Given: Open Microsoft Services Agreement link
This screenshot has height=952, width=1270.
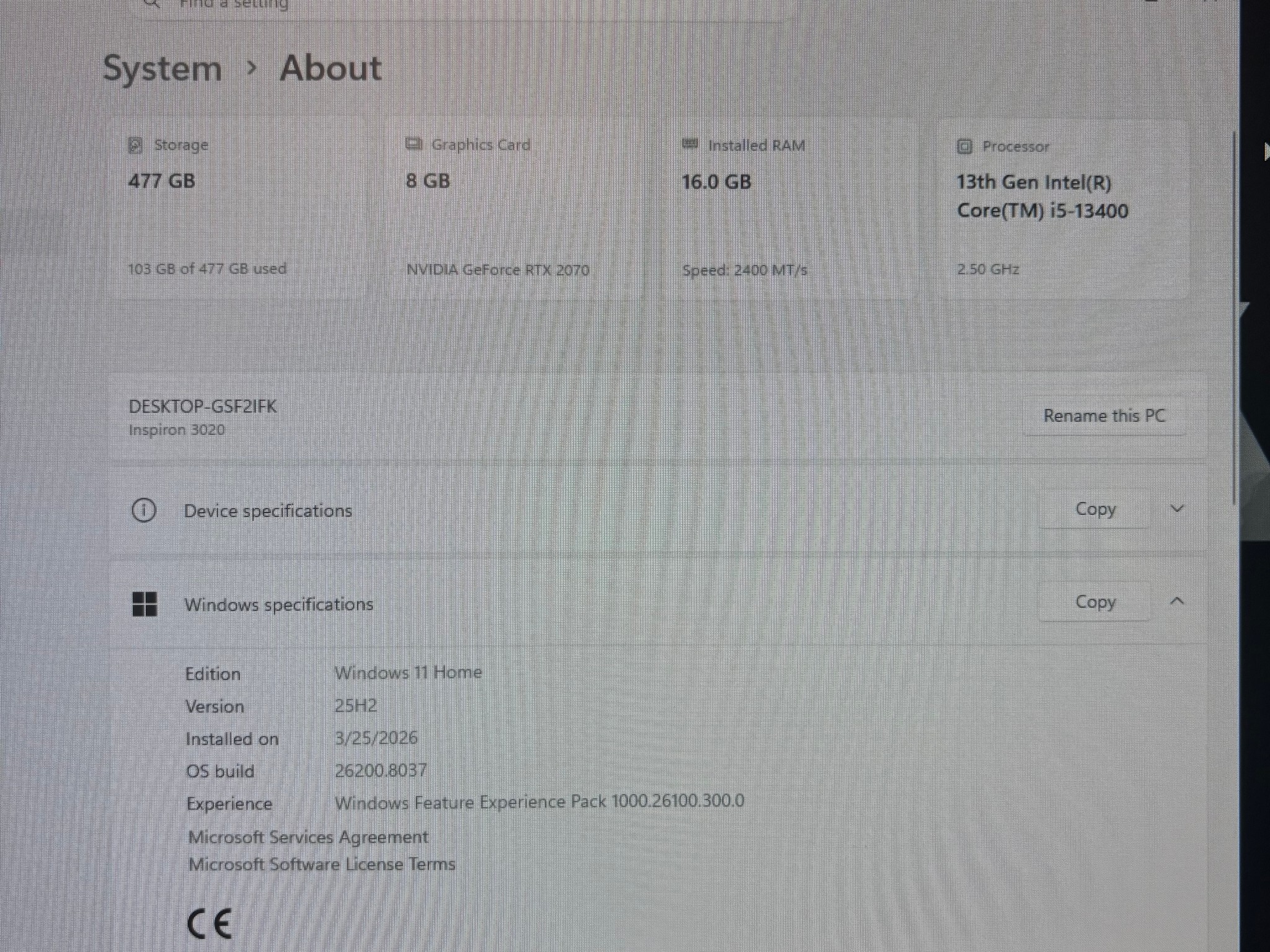Looking at the screenshot, I should click(308, 837).
